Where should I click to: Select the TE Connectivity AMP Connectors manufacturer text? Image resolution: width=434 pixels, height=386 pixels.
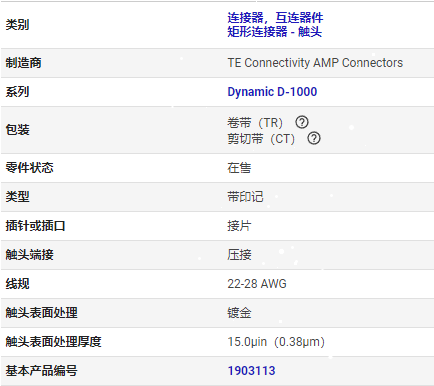(x=315, y=63)
